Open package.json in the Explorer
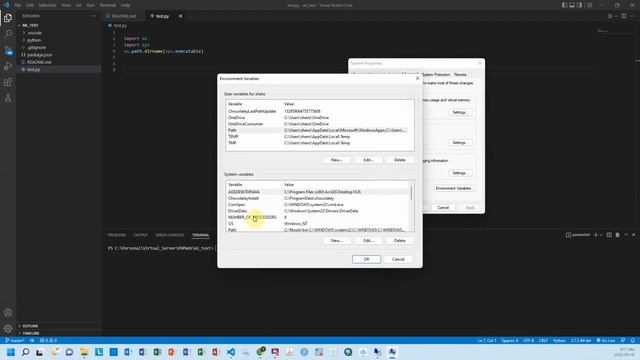Screen dimensions: 640x360 [x=40, y=55]
